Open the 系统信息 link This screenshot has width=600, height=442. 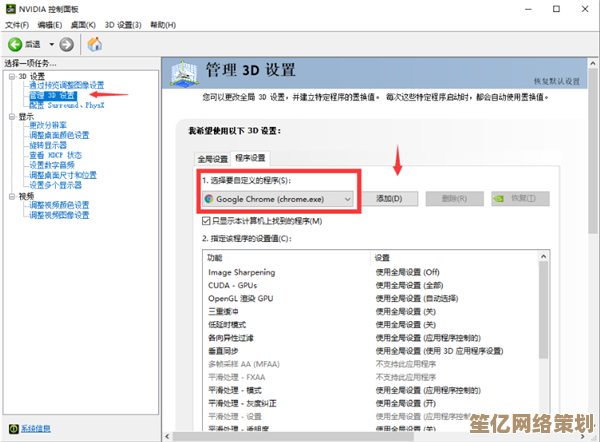(36, 427)
